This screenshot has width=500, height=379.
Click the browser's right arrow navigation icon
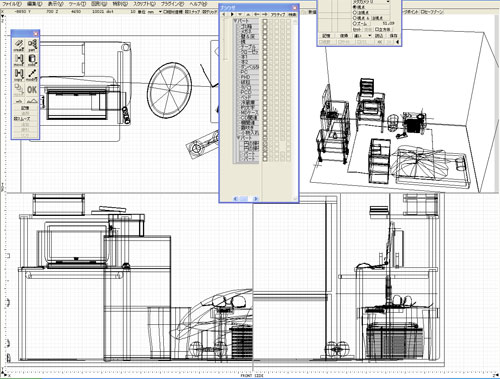point(232,15)
